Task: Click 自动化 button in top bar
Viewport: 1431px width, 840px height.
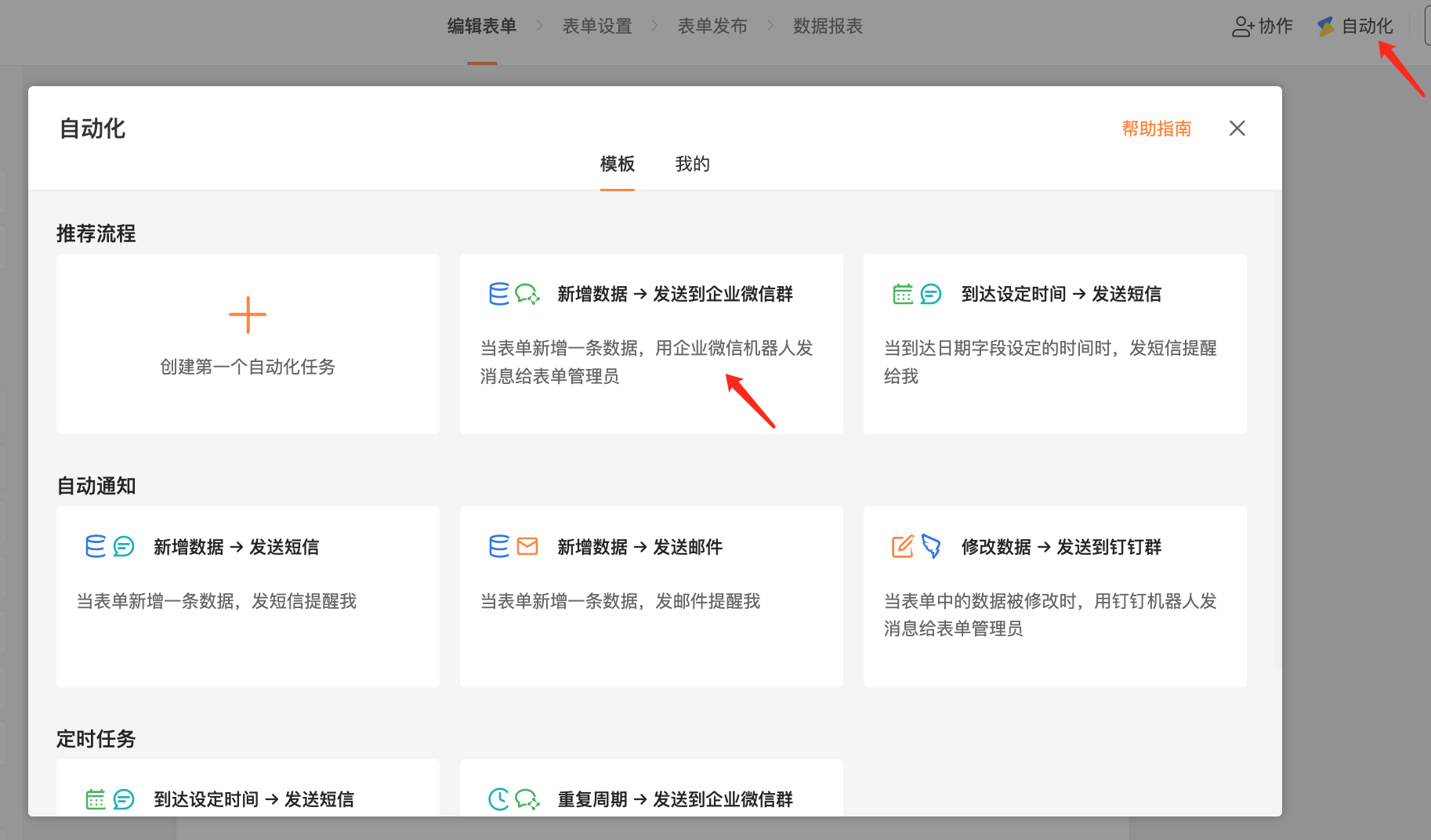Action: pyautogui.click(x=1355, y=27)
